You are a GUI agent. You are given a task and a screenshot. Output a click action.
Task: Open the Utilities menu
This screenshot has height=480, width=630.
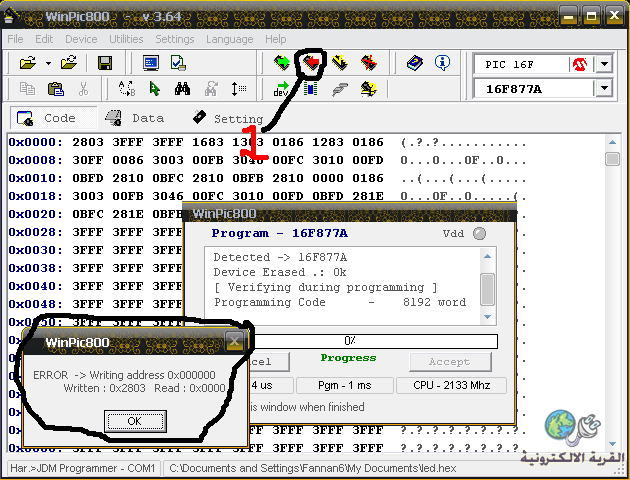pyautogui.click(x=126, y=39)
